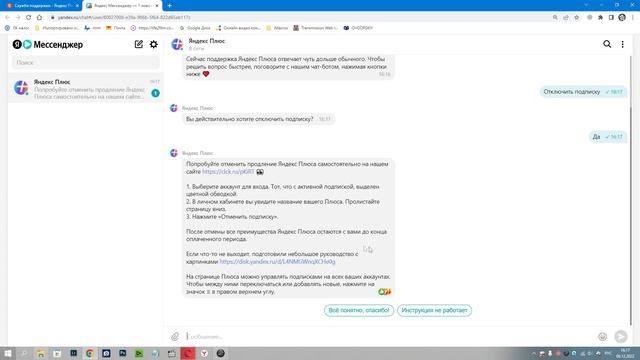640x360 pixels.
Task: Send the message with the arrow button
Action: coord(621,336)
